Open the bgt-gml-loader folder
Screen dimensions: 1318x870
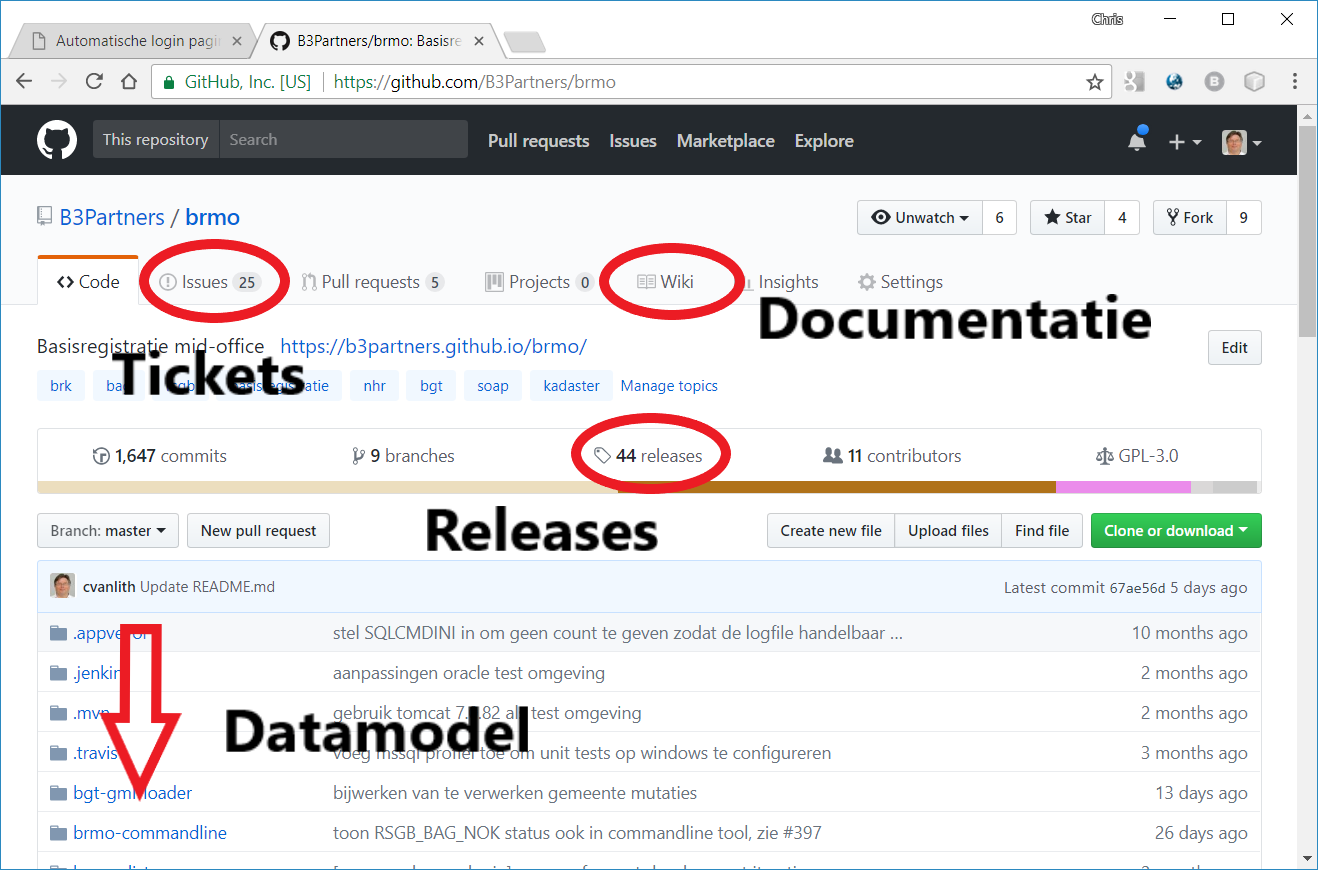pos(132,793)
